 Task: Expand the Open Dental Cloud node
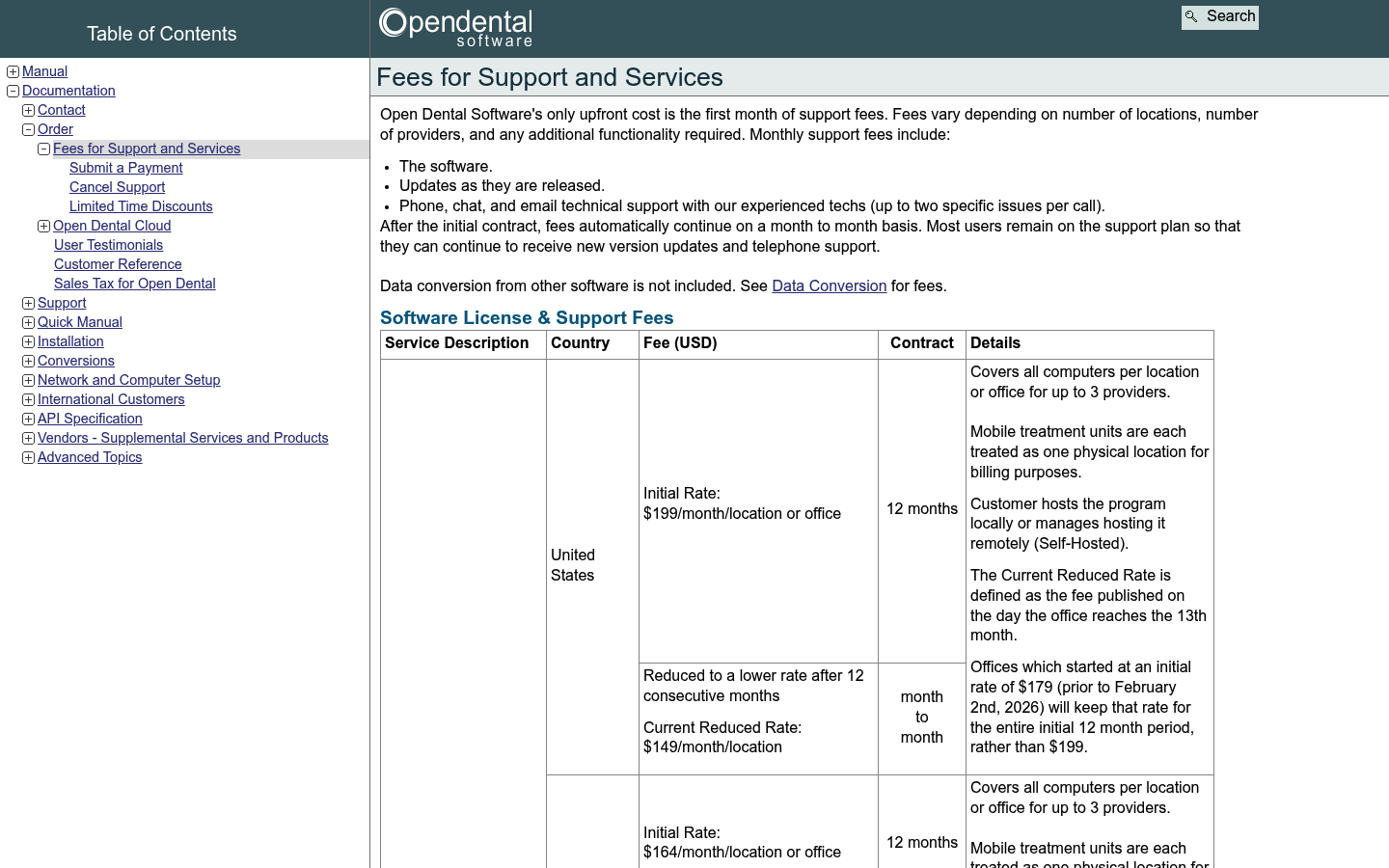click(x=43, y=226)
